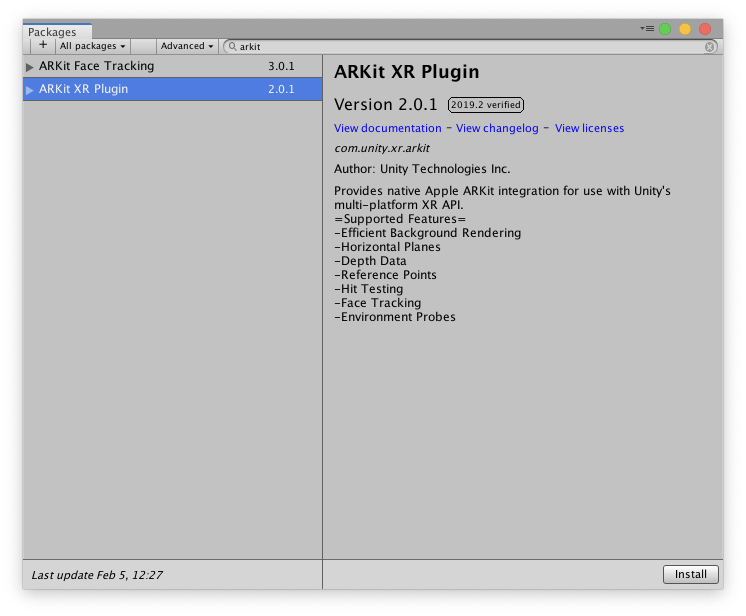The image size is (746, 616).
Task: Click the arkit search field
Action: [470, 47]
